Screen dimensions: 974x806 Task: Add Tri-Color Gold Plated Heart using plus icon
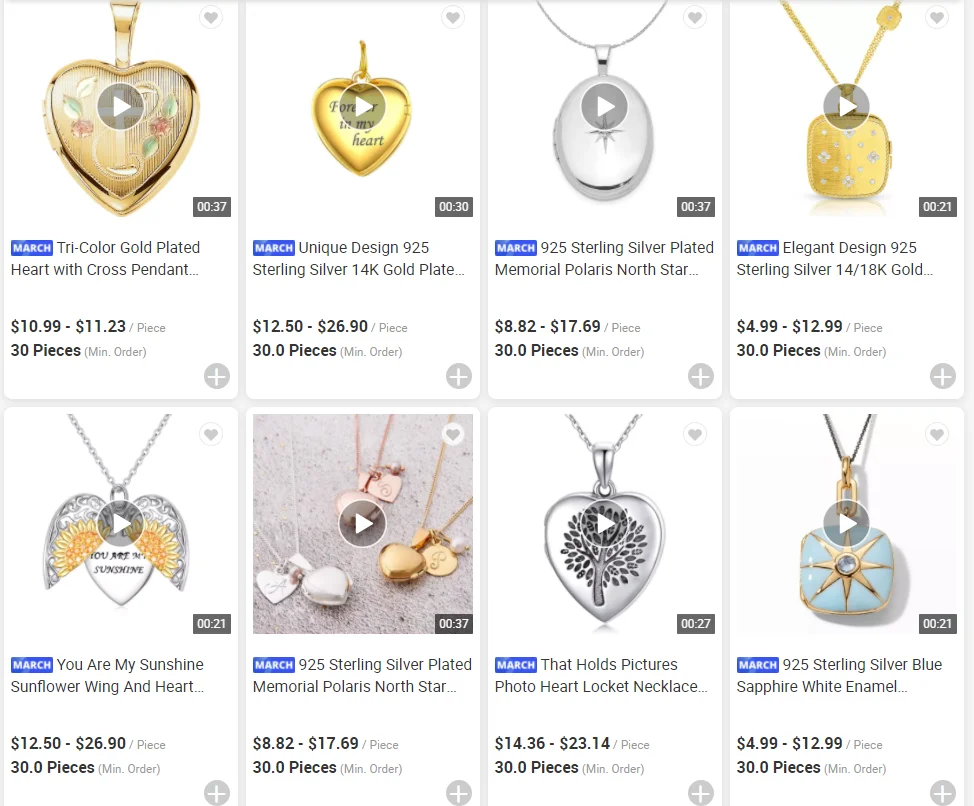click(x=217, y=376)
